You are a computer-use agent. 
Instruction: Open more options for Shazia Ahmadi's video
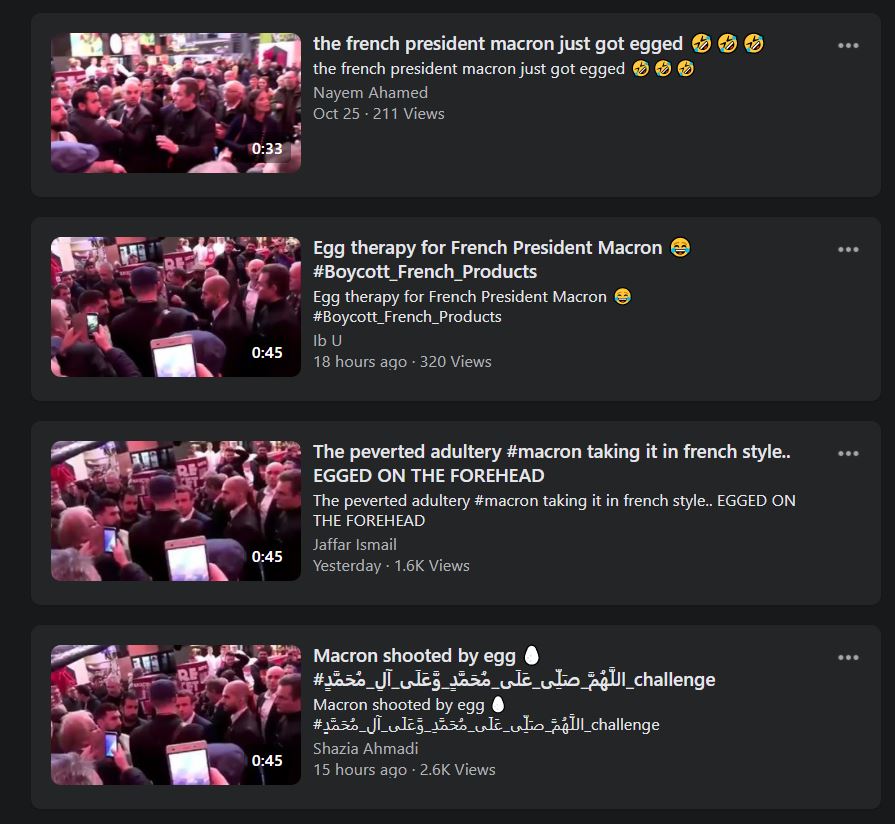tap(848, 657)
